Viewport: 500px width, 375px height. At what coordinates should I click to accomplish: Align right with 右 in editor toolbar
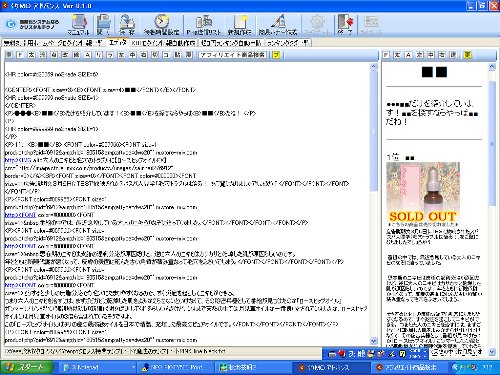144,55
